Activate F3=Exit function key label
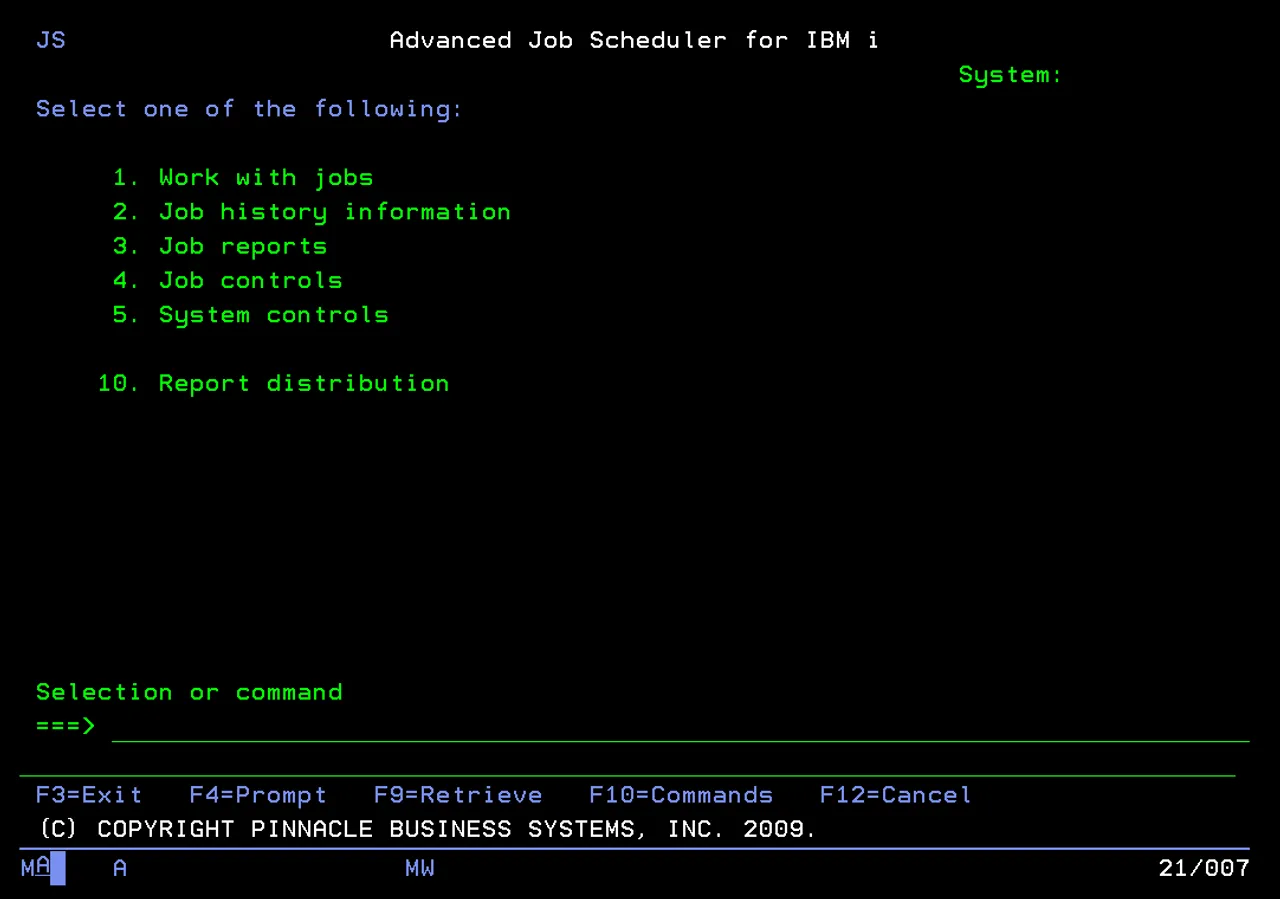 pos(88,794)
